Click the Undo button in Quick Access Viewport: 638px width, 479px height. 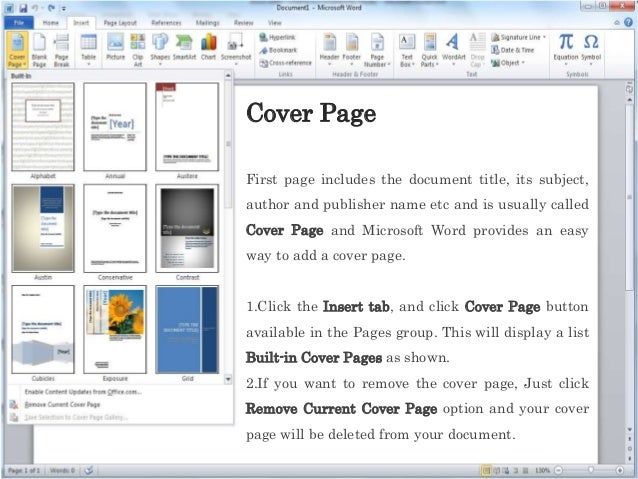pyautogui.click(x=36, y=8)
